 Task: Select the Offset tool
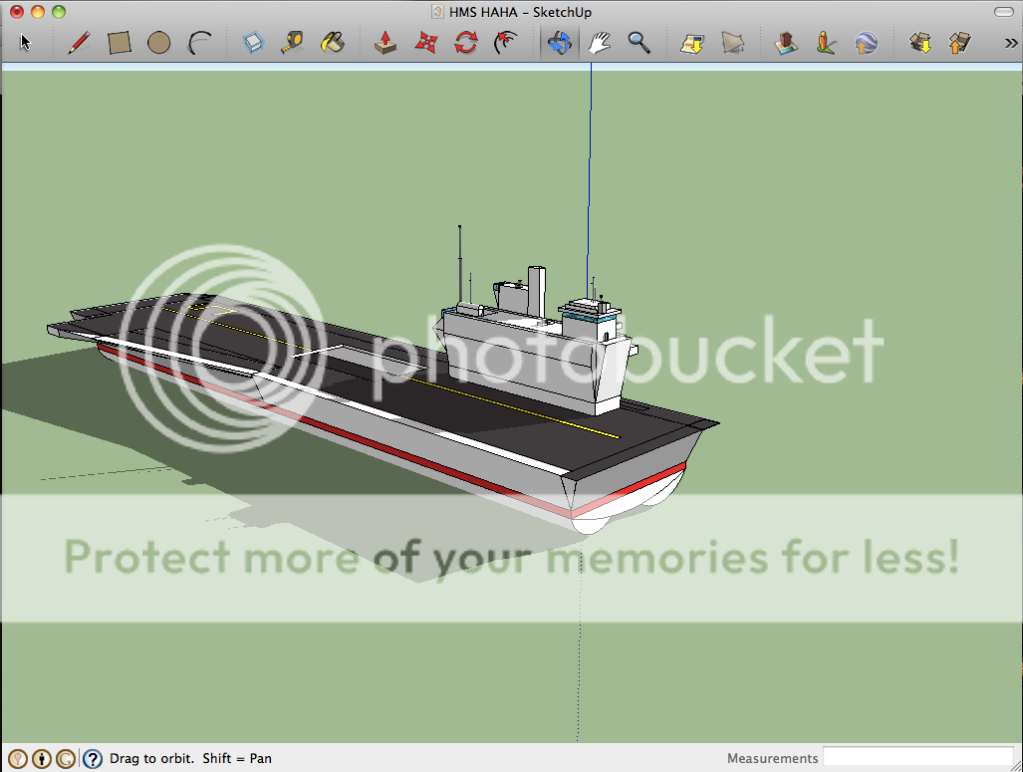pyautogui.click(x=506, y=42)
